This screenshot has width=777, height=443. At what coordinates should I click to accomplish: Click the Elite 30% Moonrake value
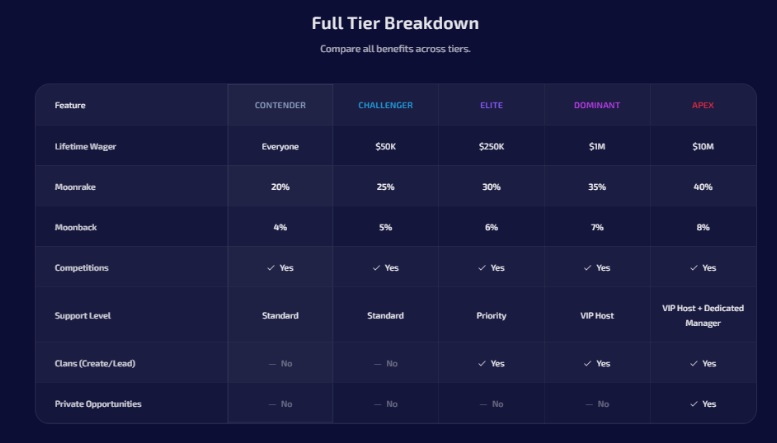coord(491,187)
